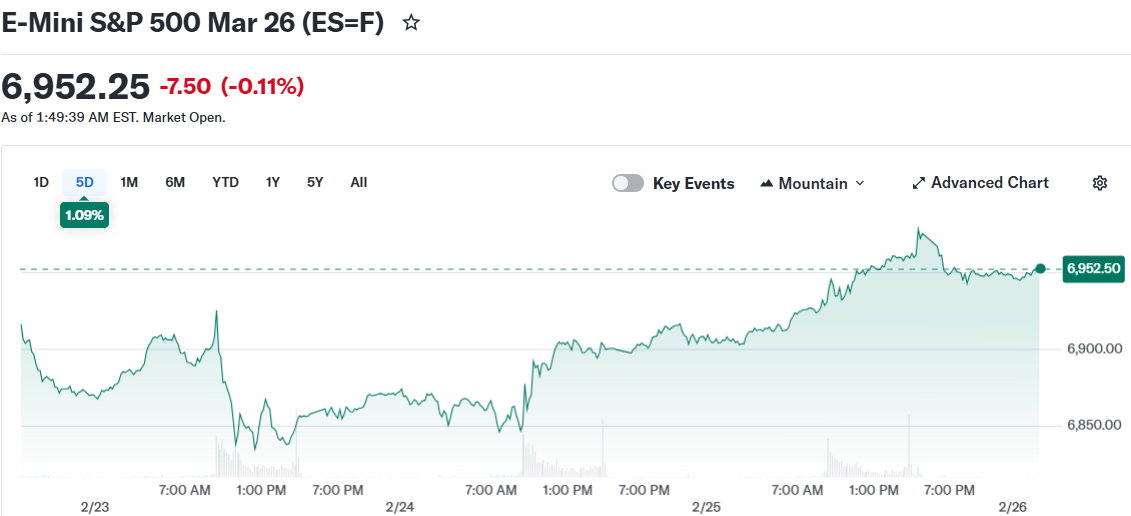Show the All time range
This screenshot has height=516, width=1131.
pyautogui.click(x=358, y=183)
